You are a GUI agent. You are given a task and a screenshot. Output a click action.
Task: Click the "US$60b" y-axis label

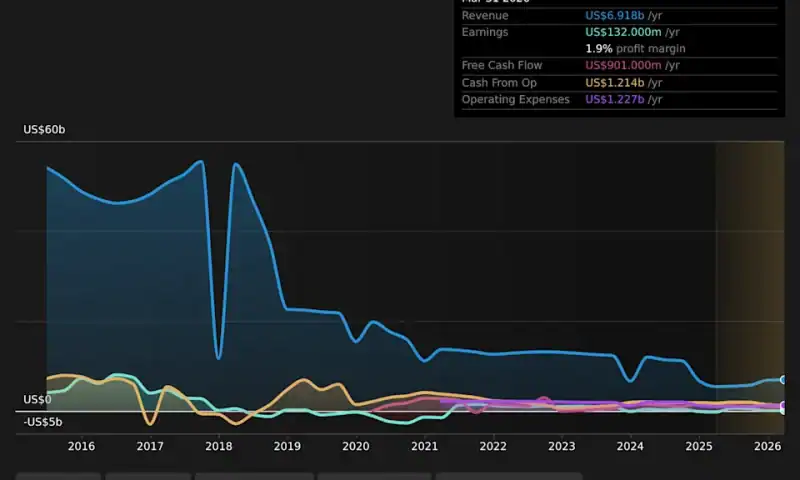[x=44, y=130]
